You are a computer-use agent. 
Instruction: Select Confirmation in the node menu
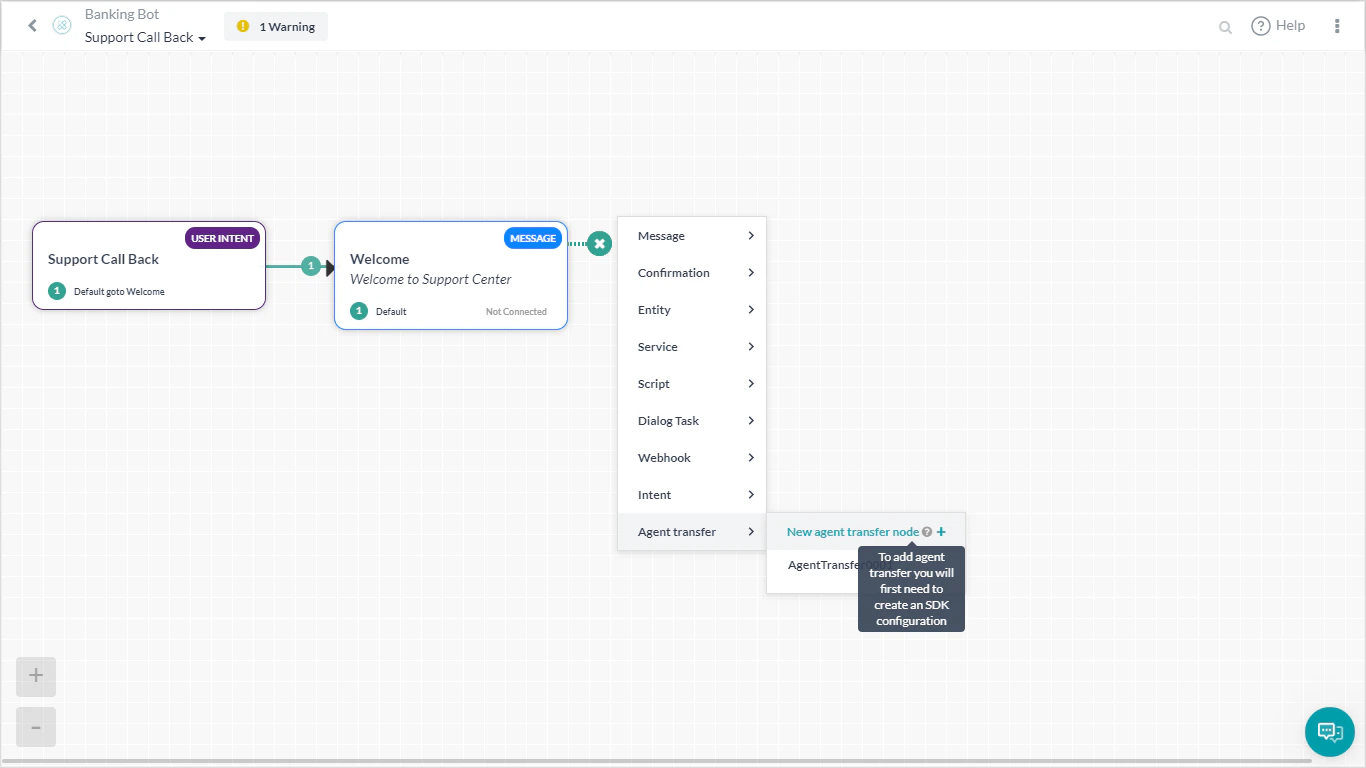674,272
